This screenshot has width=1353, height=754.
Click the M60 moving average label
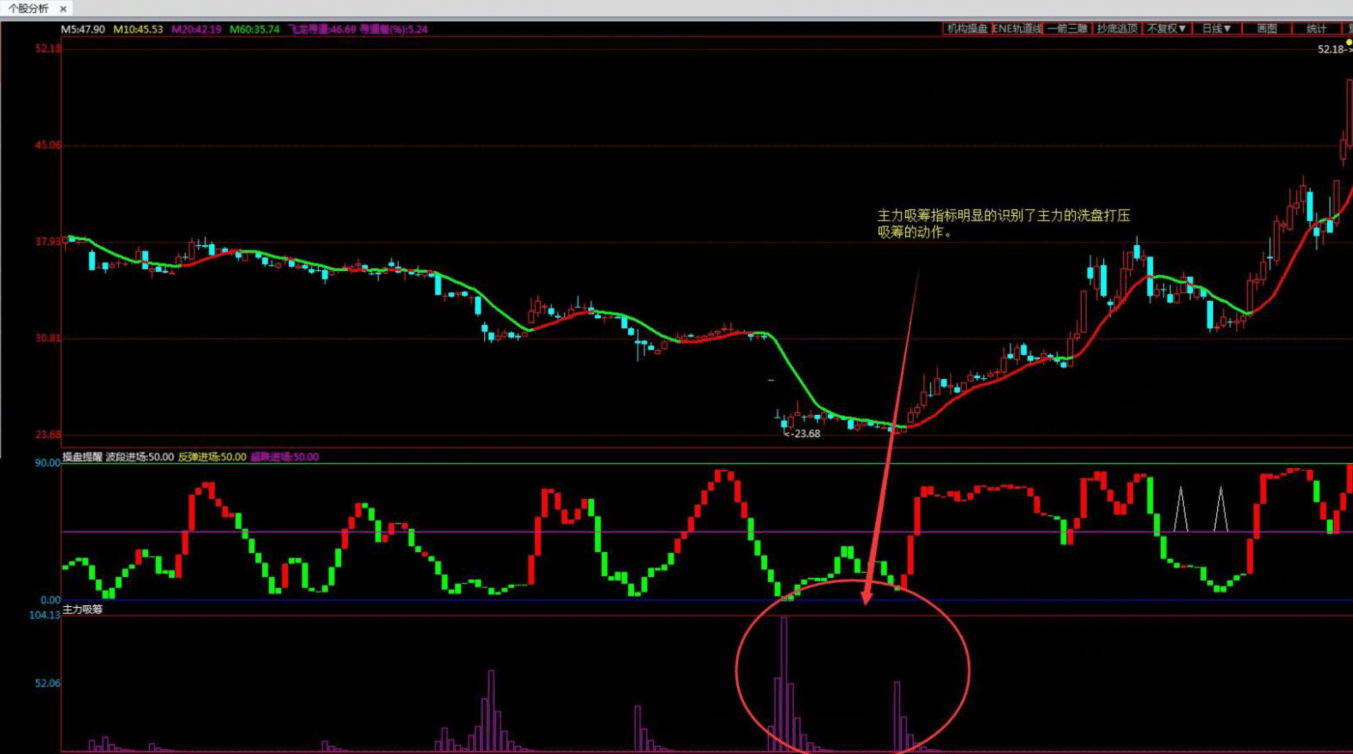pyautogui.click(x=255, y=30)
